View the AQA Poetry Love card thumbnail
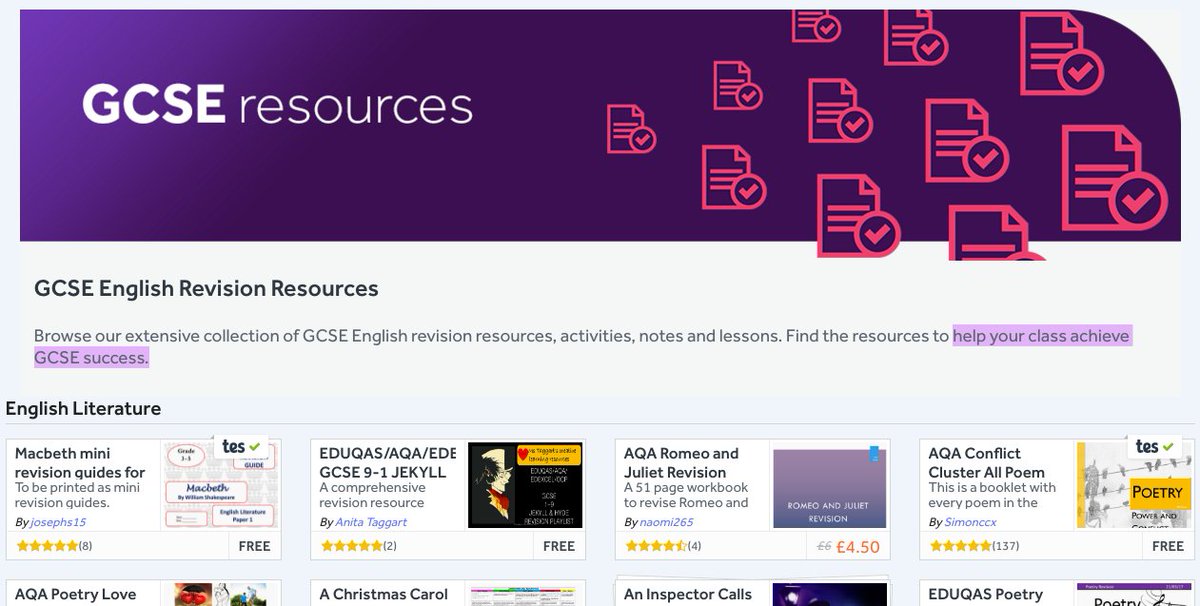This screenshot has width=1200, height=606. tap(219, 595)
